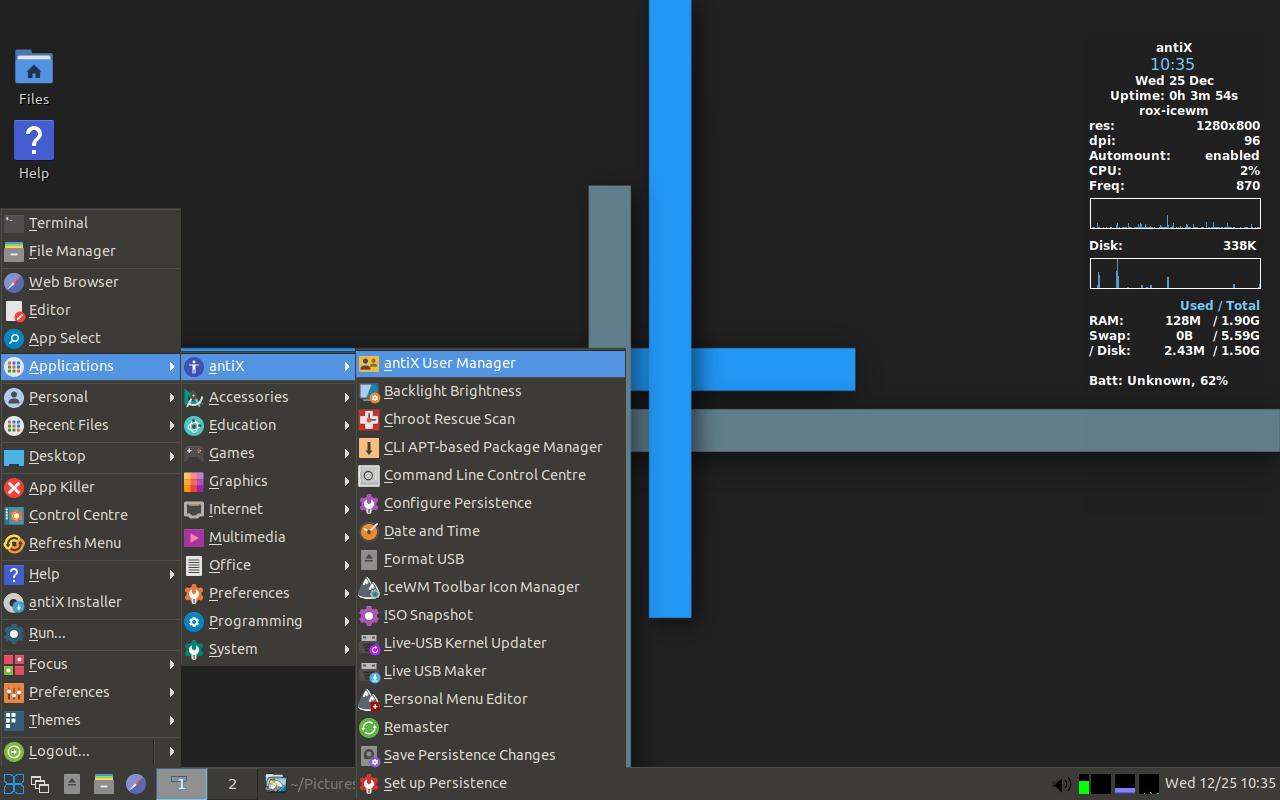Select the Multimedia category
The image size is (1280, 800).
268,537
